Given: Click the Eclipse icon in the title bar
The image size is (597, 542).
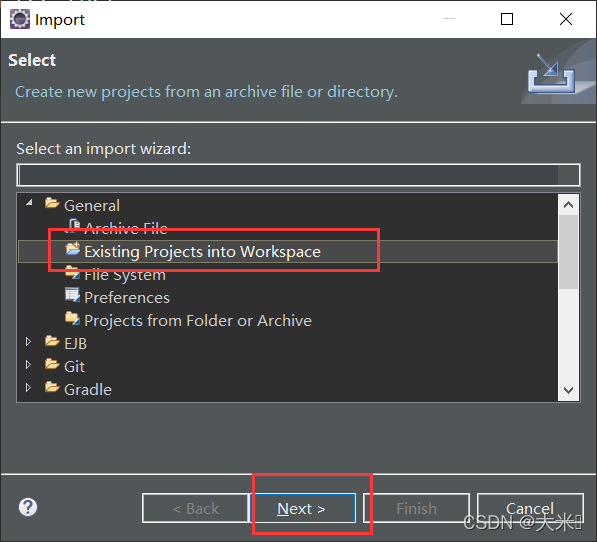Looking at the screenshot, I should 20,19.
